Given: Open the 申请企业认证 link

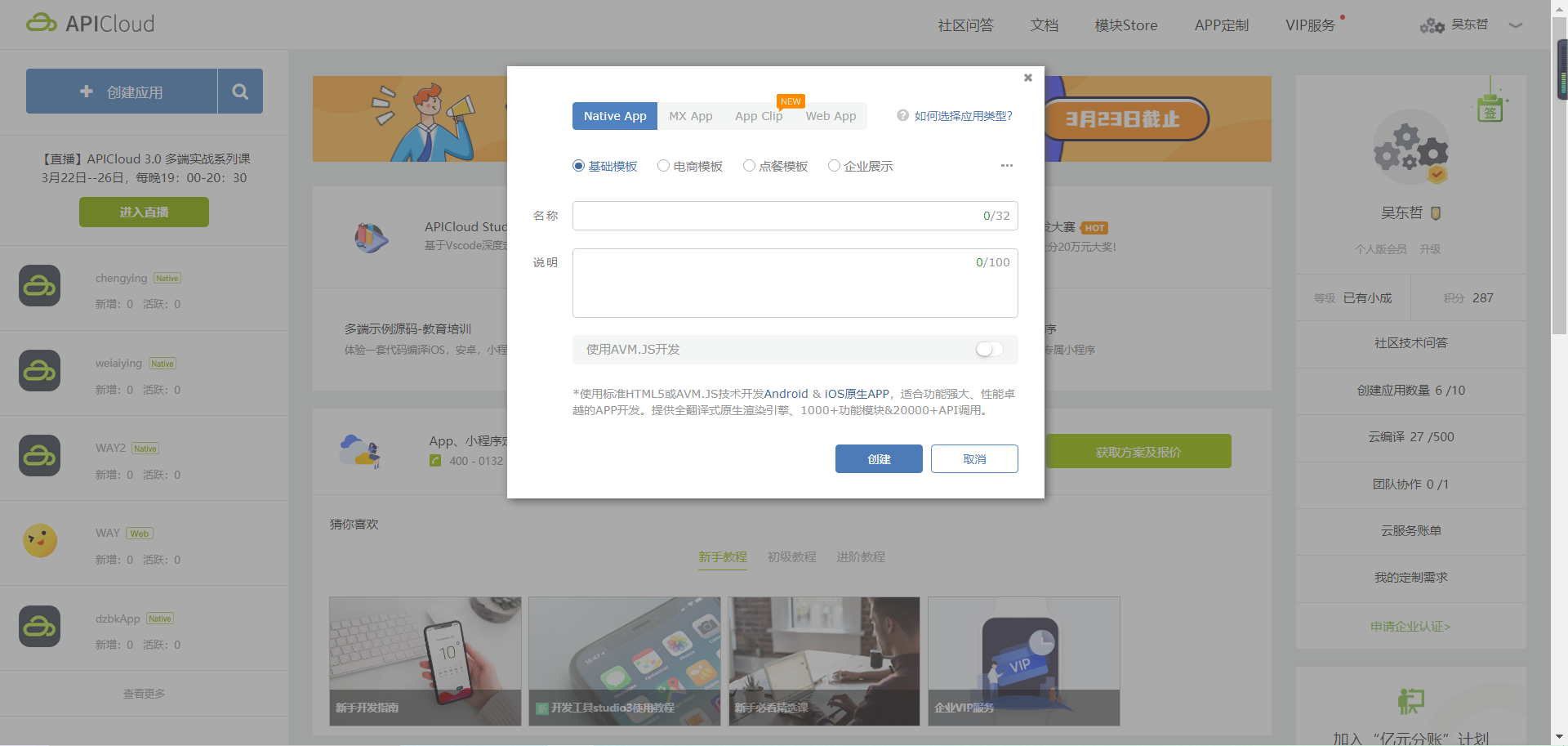Looking at the screenshot, I should (x=1410, y=626).
